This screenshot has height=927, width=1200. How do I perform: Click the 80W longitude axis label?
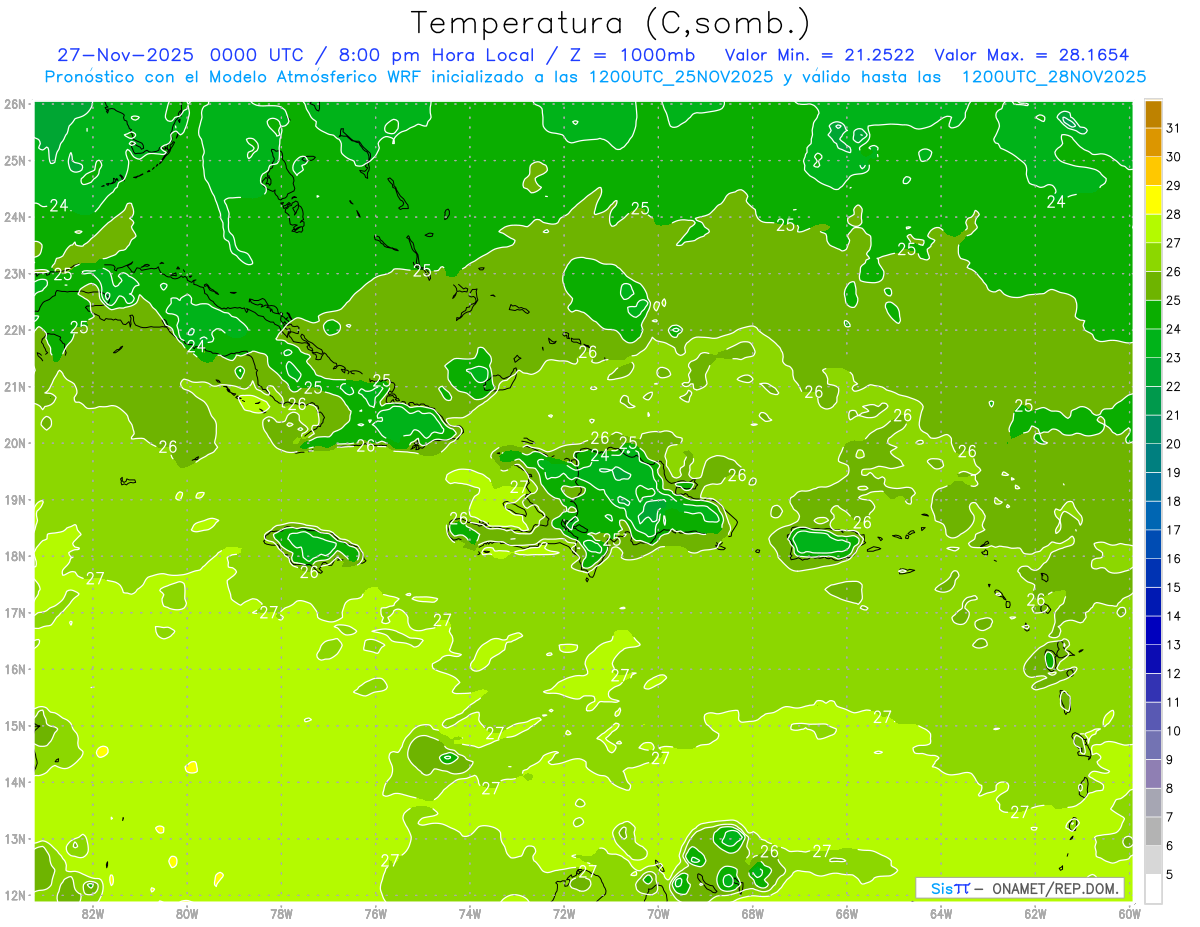click(187, 913)
